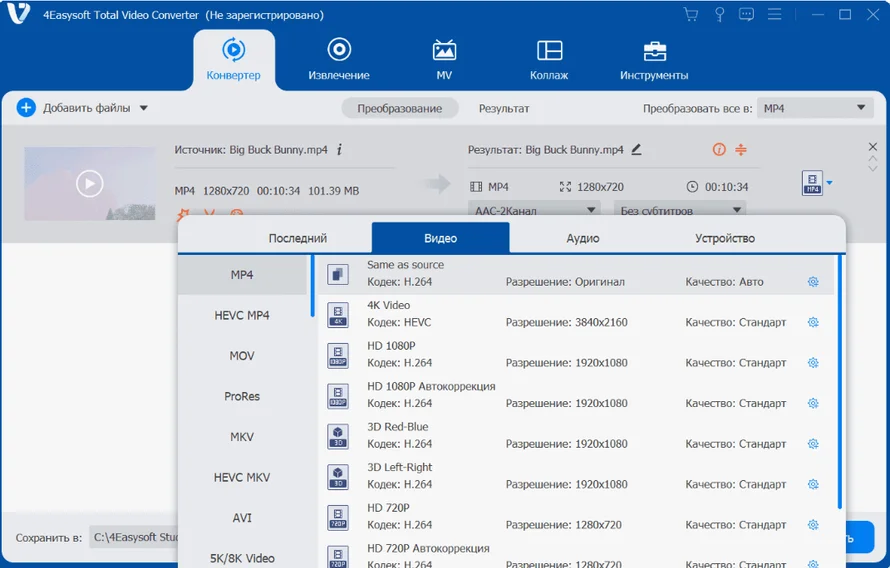Open the hamburger menu in title bar

click(773, 14)
